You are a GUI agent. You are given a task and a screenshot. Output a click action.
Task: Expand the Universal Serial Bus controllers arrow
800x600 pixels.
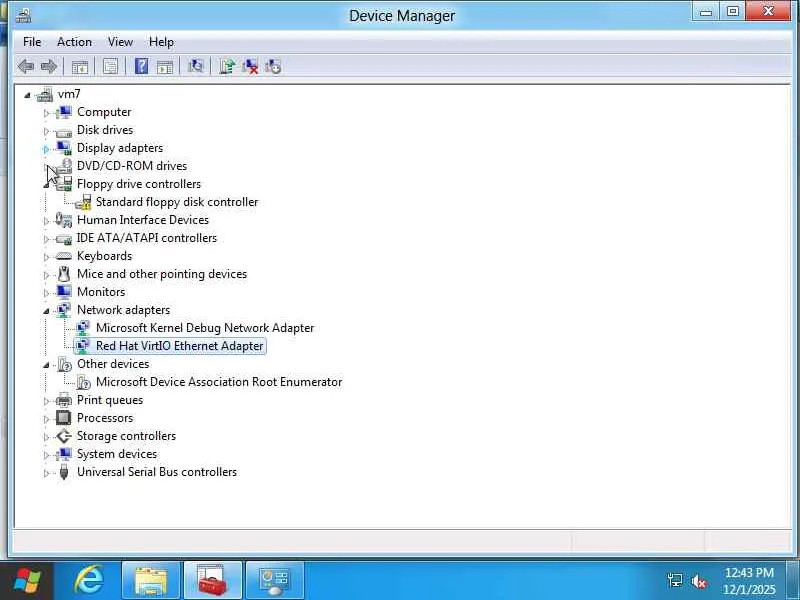click(46, 473)
